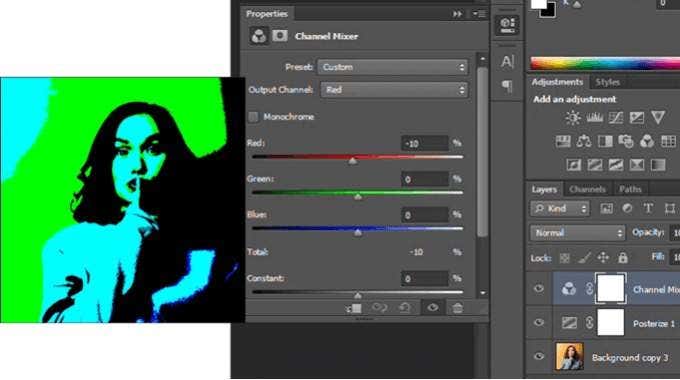Add an Exposure adjustment
This screenshot has height=380, width=680.
click(x=637, y=118)
